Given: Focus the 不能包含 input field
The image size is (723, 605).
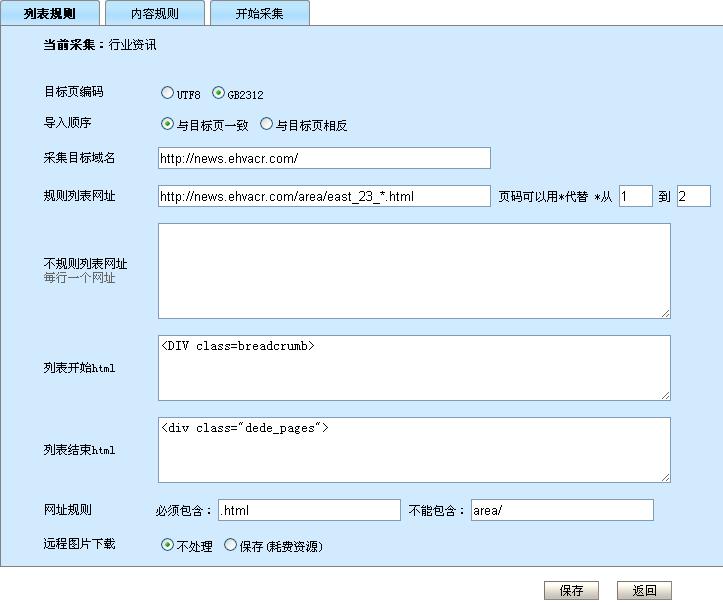Looking at the screenshot, I should point(562,510).
